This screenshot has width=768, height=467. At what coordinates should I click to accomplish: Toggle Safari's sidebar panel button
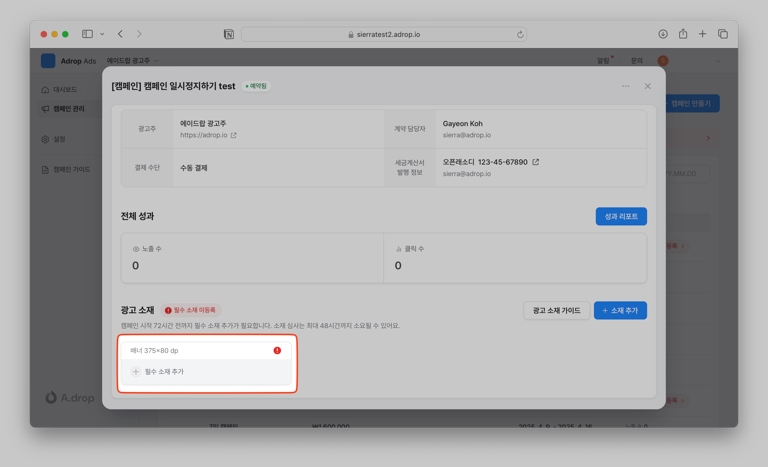(87, 34)
